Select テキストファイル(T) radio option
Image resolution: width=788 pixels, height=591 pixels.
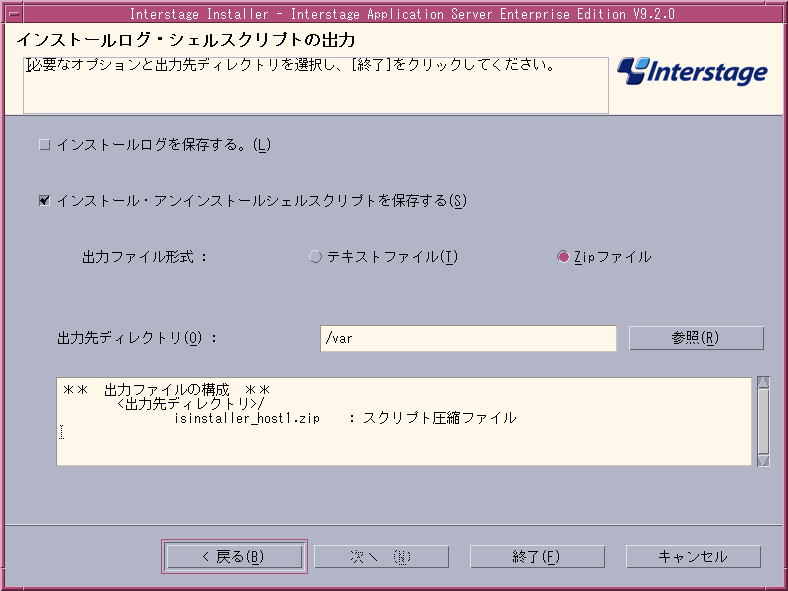point(315,257)
